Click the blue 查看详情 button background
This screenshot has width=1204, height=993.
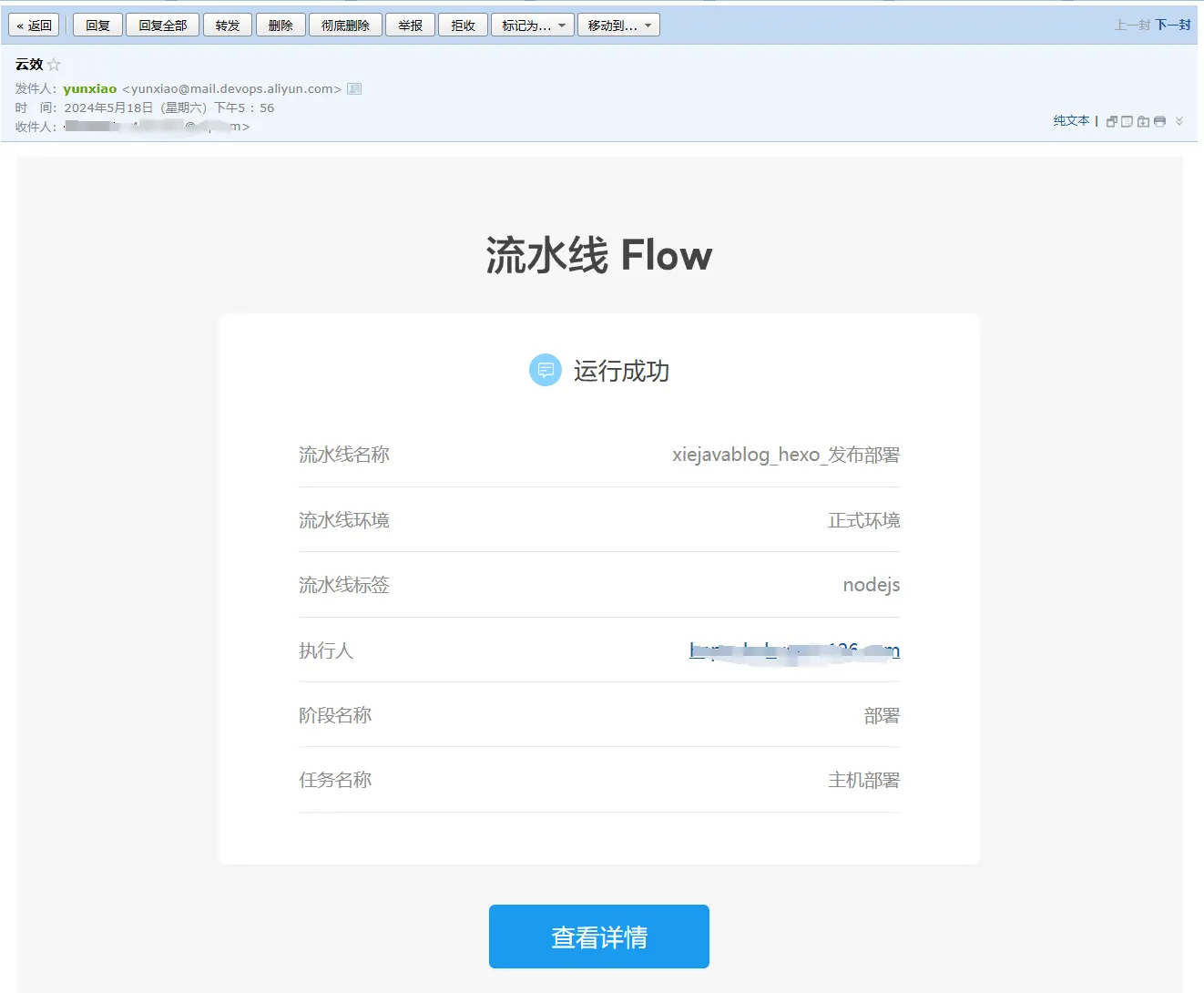coord(598,936)
